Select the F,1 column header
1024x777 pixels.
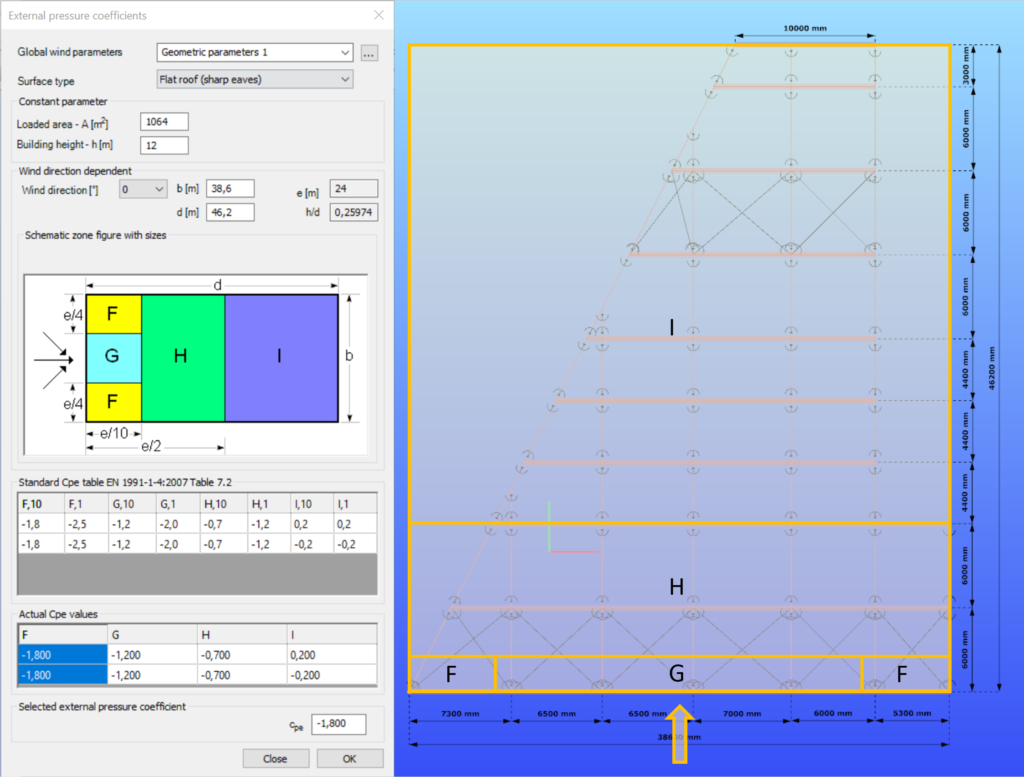pos(86,504)
